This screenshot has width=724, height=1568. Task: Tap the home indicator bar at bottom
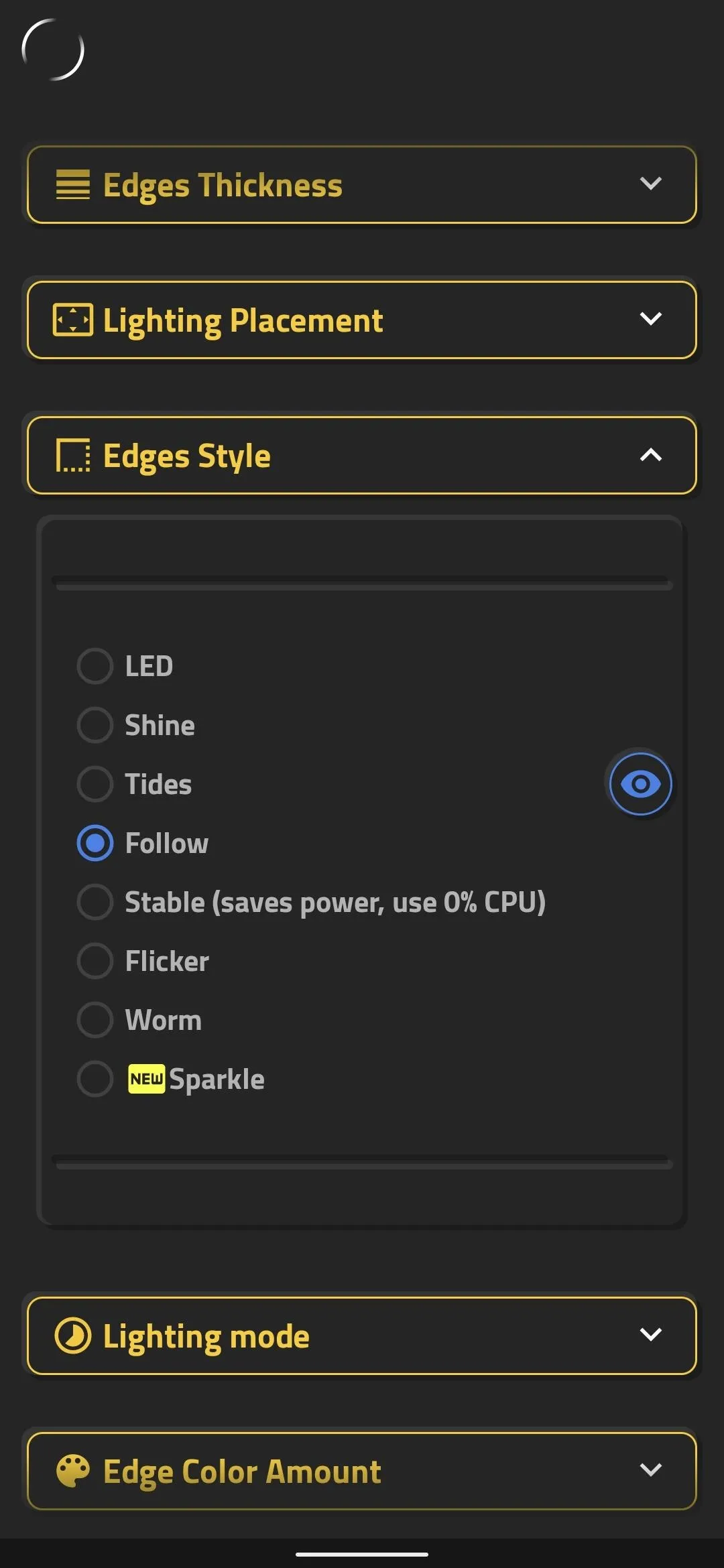[x=362, y=1554]
